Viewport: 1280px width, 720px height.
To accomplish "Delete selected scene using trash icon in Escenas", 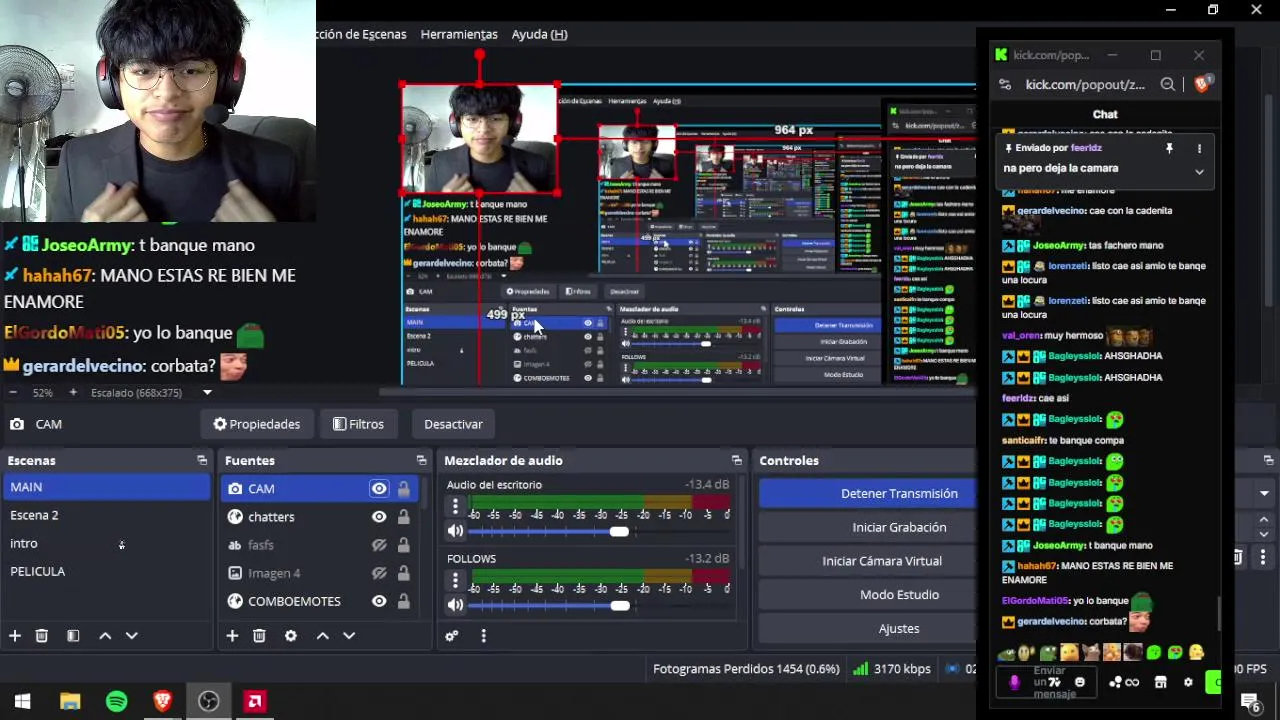I will [42, 636].
